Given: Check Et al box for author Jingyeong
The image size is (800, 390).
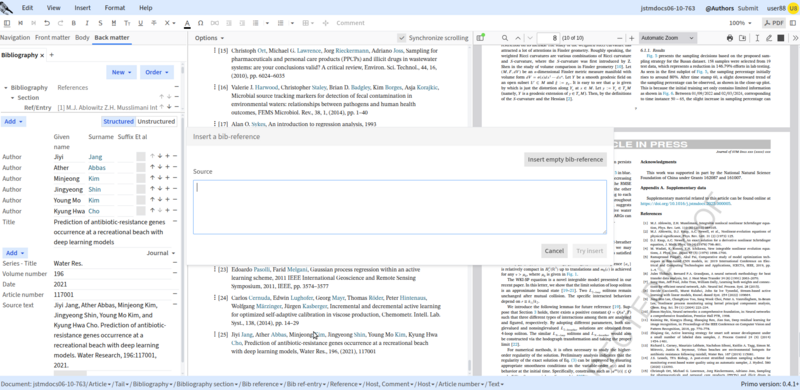Looking at the screenshot, I should [x=141, y=189].
